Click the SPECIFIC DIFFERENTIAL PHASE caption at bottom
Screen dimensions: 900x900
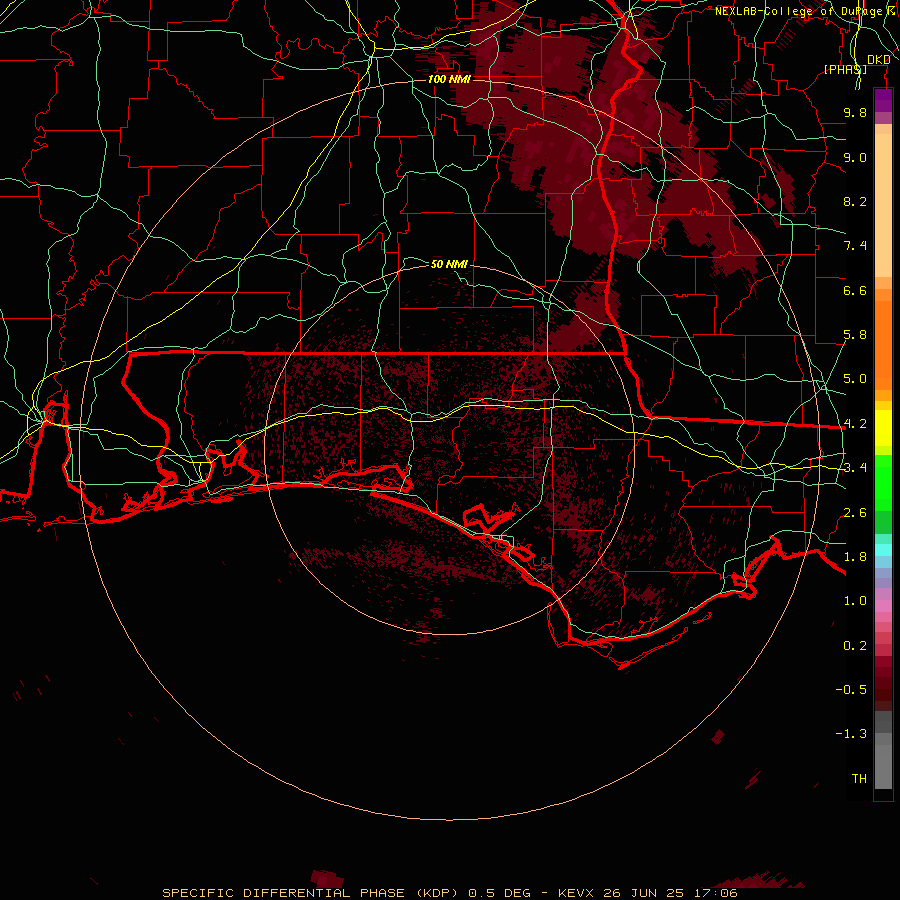(x=449, y=893)
